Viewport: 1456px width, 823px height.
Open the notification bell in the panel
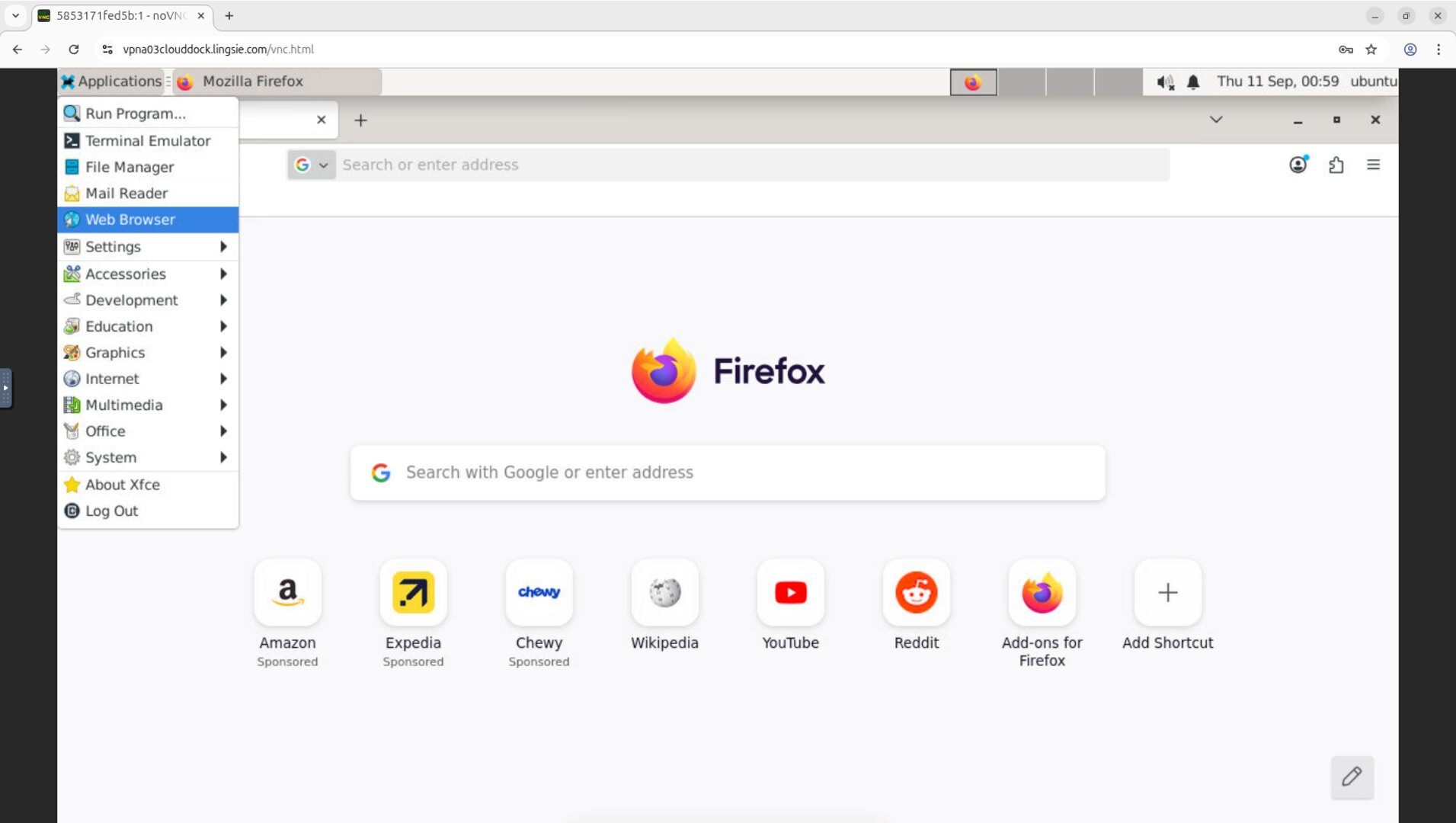coord(1192,82)
